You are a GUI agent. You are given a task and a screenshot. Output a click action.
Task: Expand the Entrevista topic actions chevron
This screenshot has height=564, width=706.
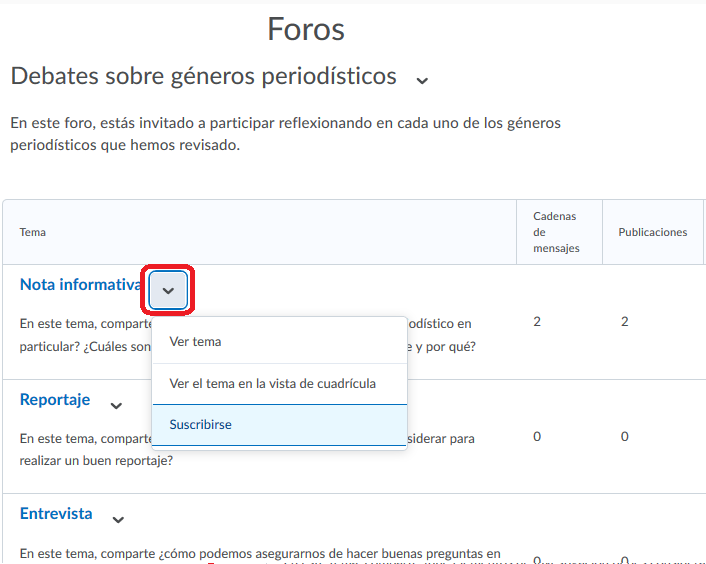click(x=118, y=519)
